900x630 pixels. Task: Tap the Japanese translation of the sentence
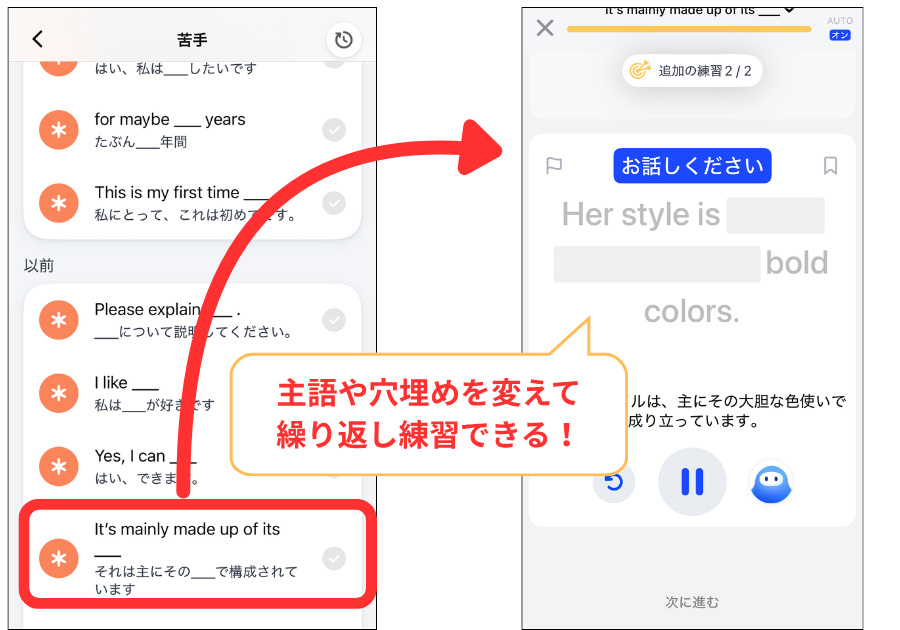pyautogui.click(x=737, y=411)
